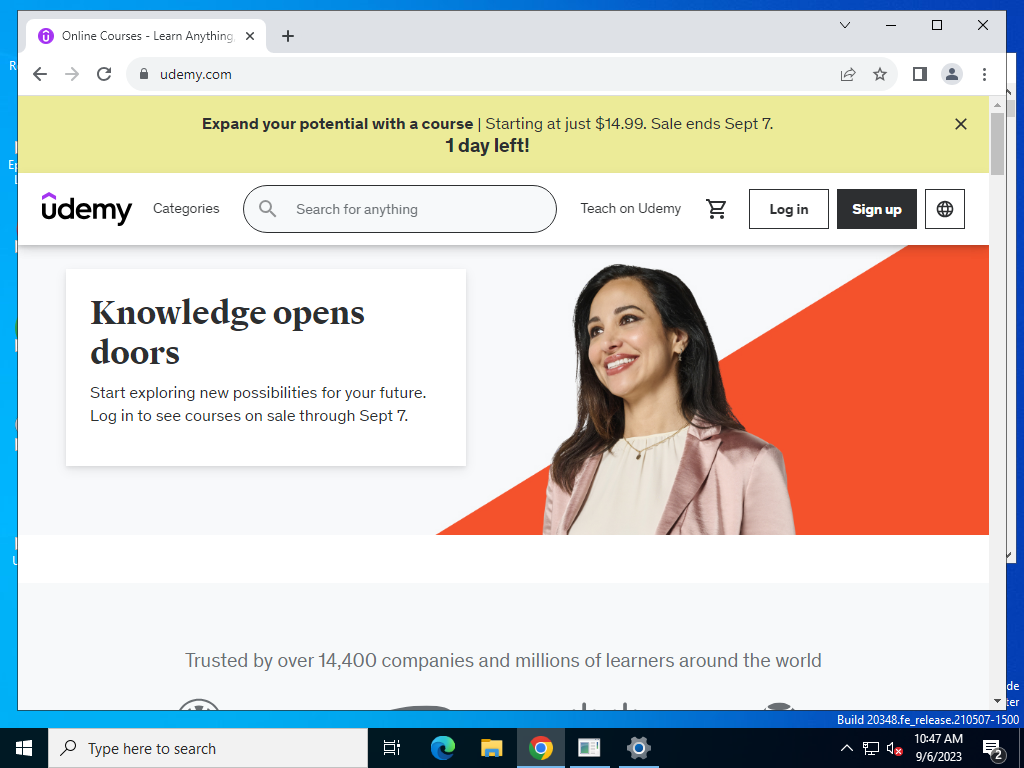The width and height of the screenshot is (1024, 768).
Task: Click the address bar URL
Action: pyautogui.click(x=196, y=74)
